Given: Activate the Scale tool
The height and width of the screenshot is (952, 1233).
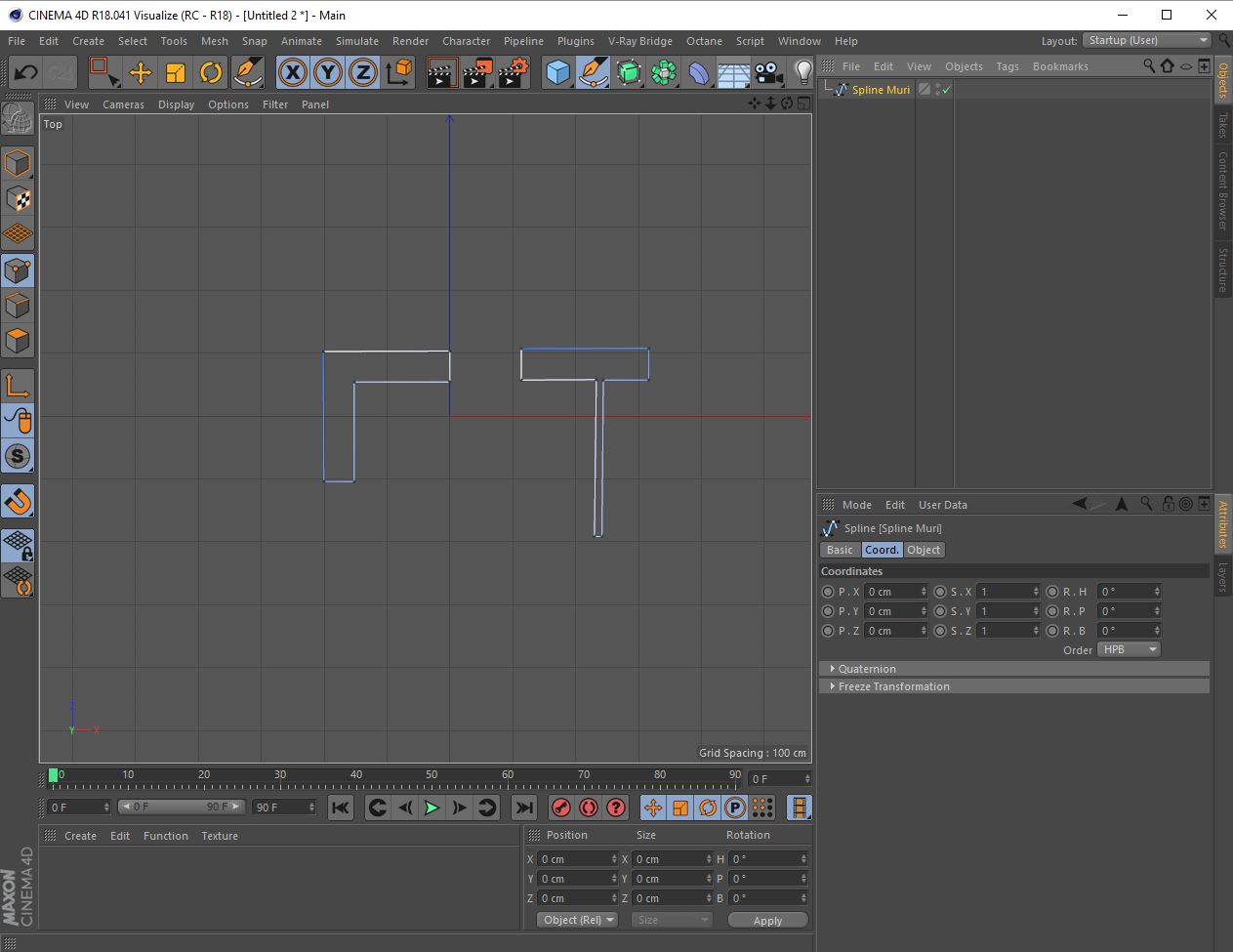Looking at the screenshot, I should pyautogui.click(x=176, y=72).
